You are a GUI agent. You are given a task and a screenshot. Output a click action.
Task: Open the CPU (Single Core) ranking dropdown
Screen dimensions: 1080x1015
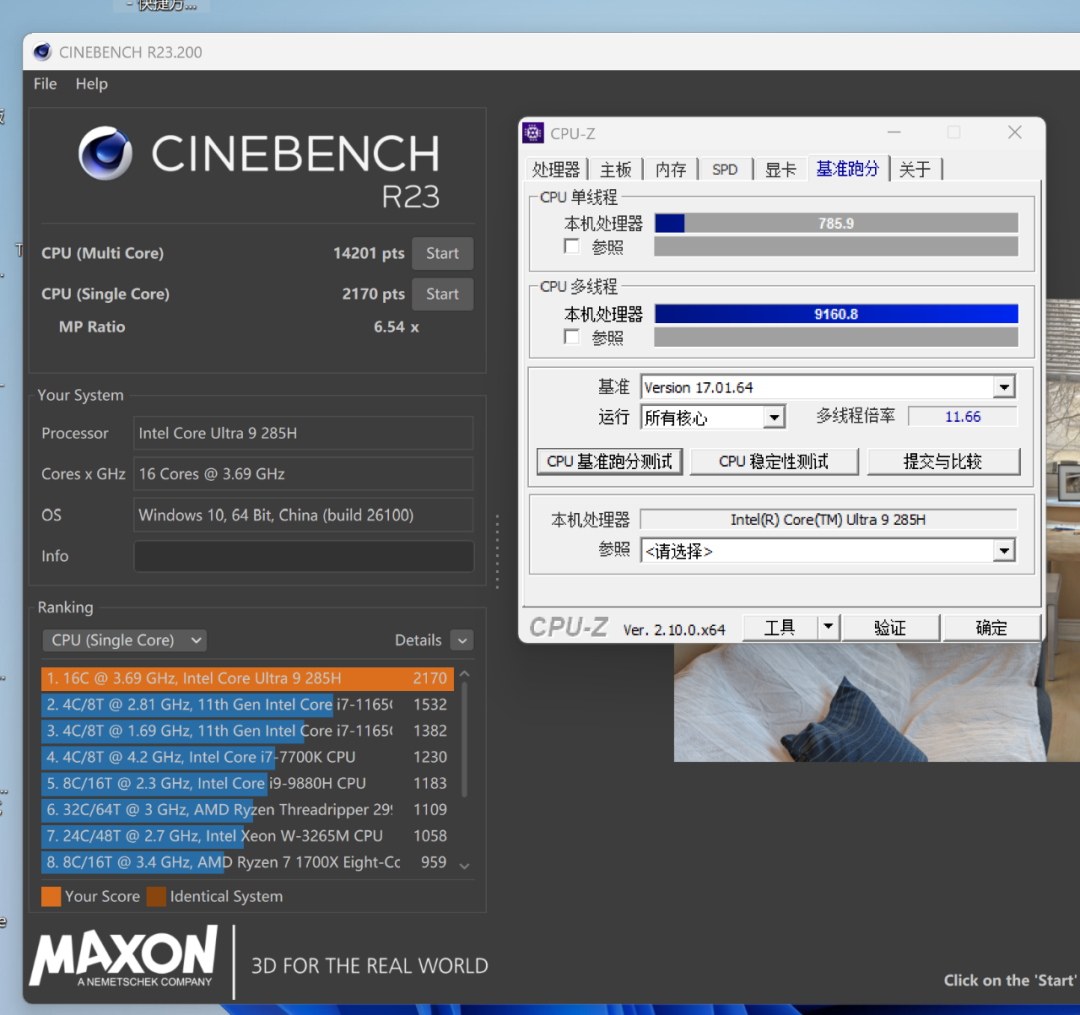(125, 640)
